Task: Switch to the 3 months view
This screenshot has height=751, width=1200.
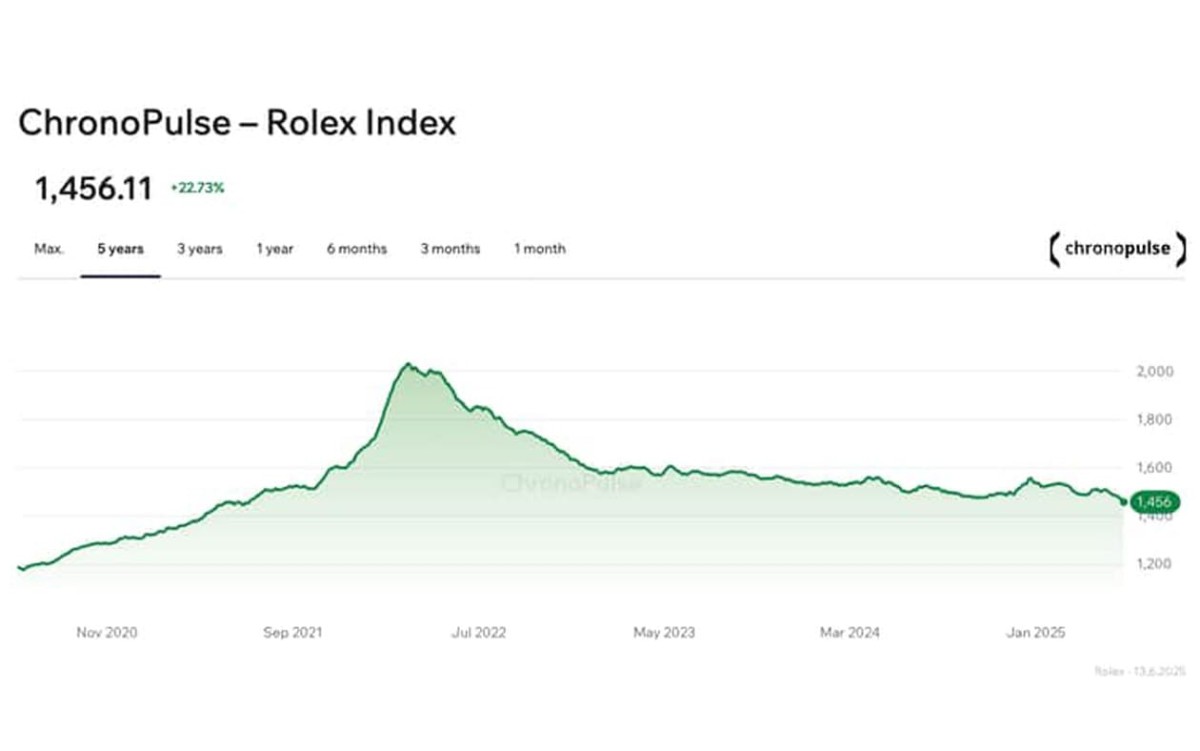Action: (x=450, y=249)
